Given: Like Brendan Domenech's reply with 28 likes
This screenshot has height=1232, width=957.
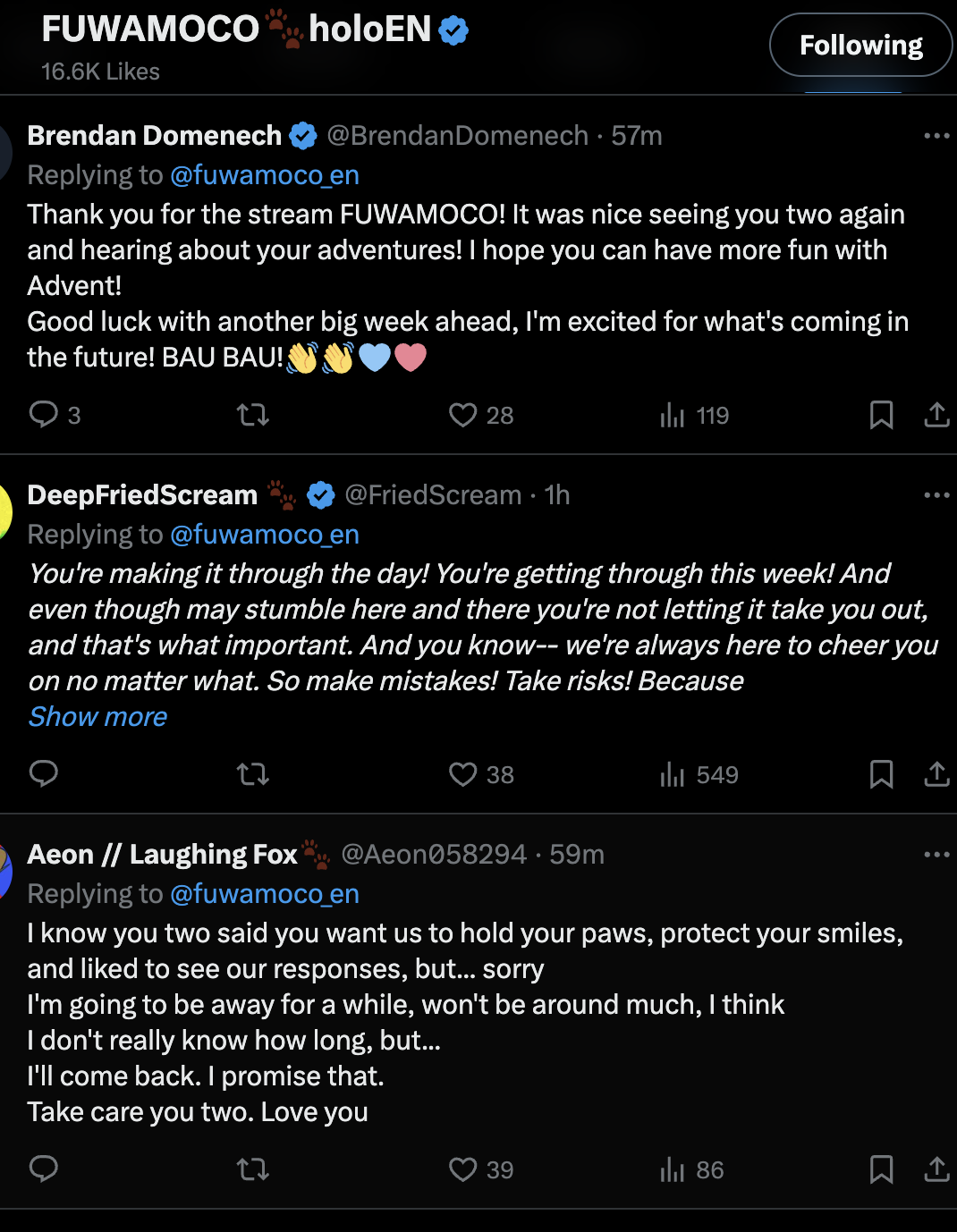Looking at the screenshot, I should [463, 415].
